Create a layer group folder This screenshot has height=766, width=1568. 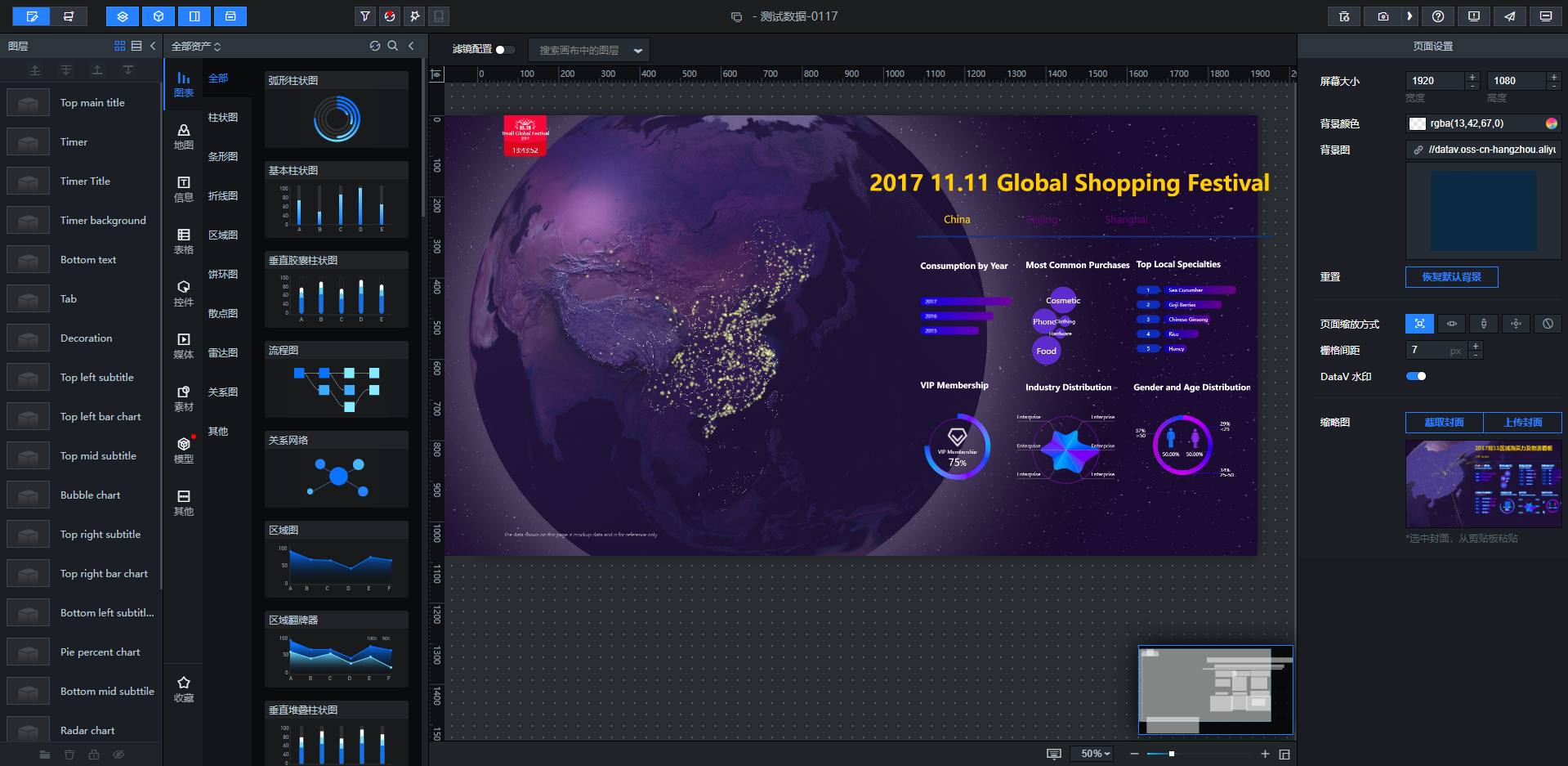[45, 755]
